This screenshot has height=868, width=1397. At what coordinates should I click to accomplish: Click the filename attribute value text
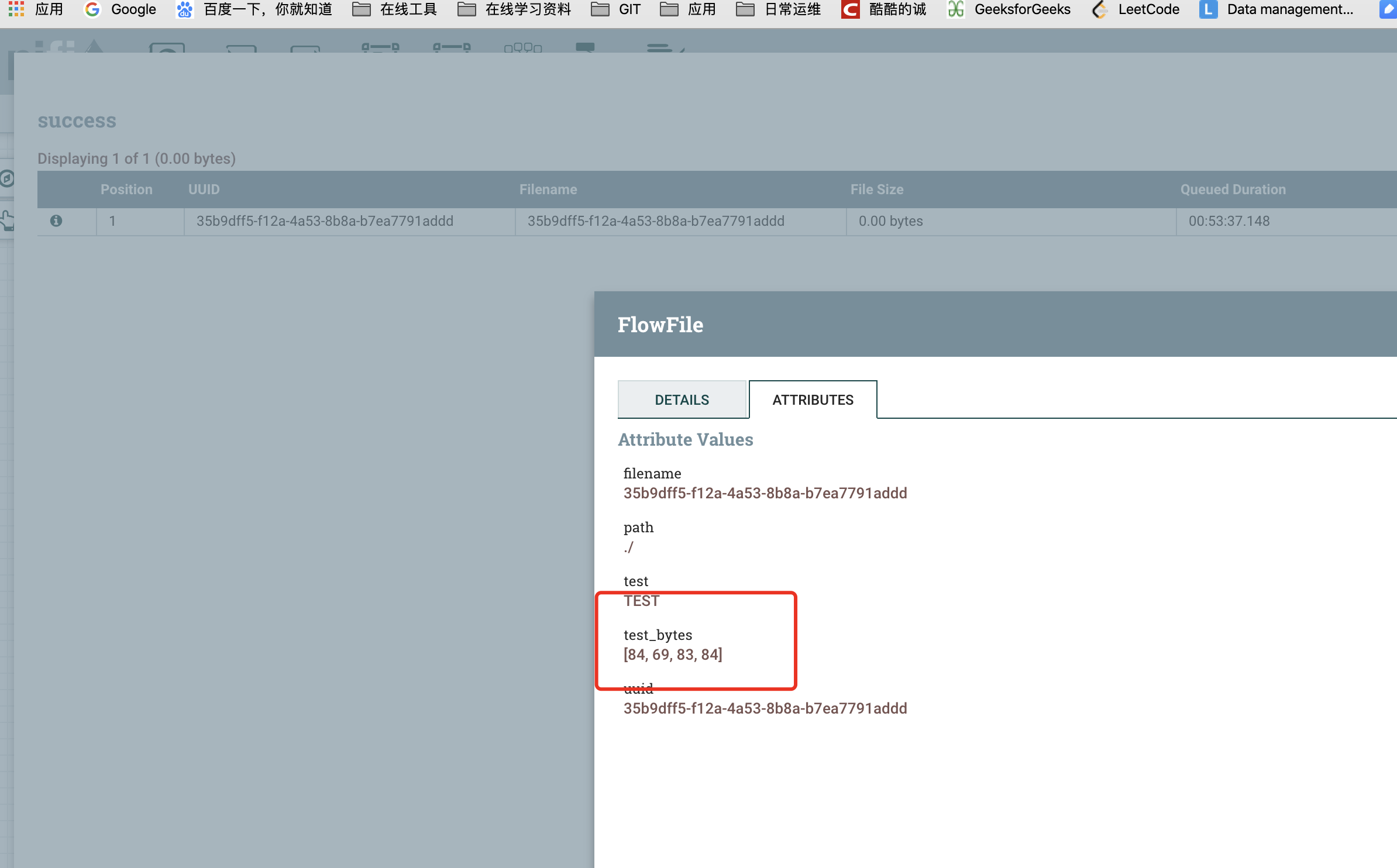pos(765,493)
